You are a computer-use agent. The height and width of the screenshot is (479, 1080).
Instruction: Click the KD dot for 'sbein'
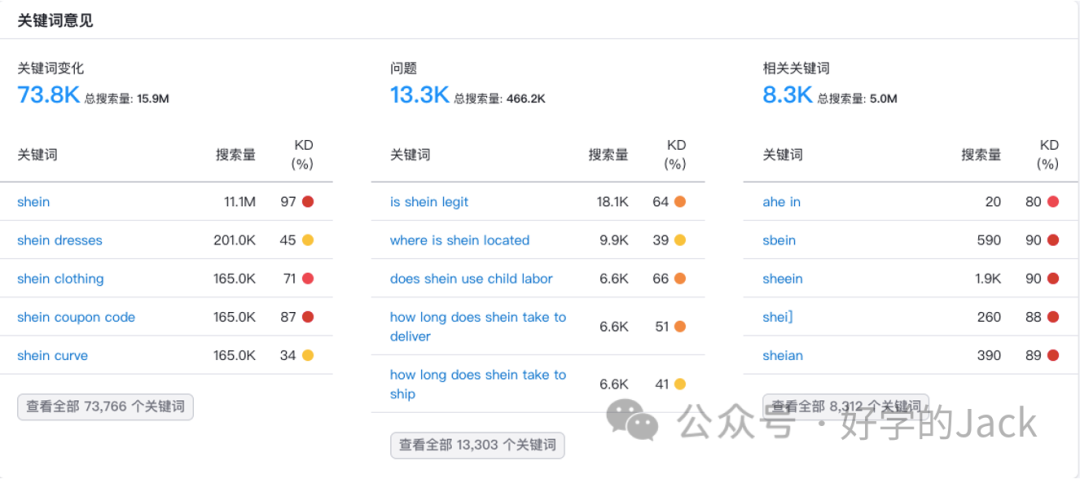pyautogui.click(x=1052, y=241)
